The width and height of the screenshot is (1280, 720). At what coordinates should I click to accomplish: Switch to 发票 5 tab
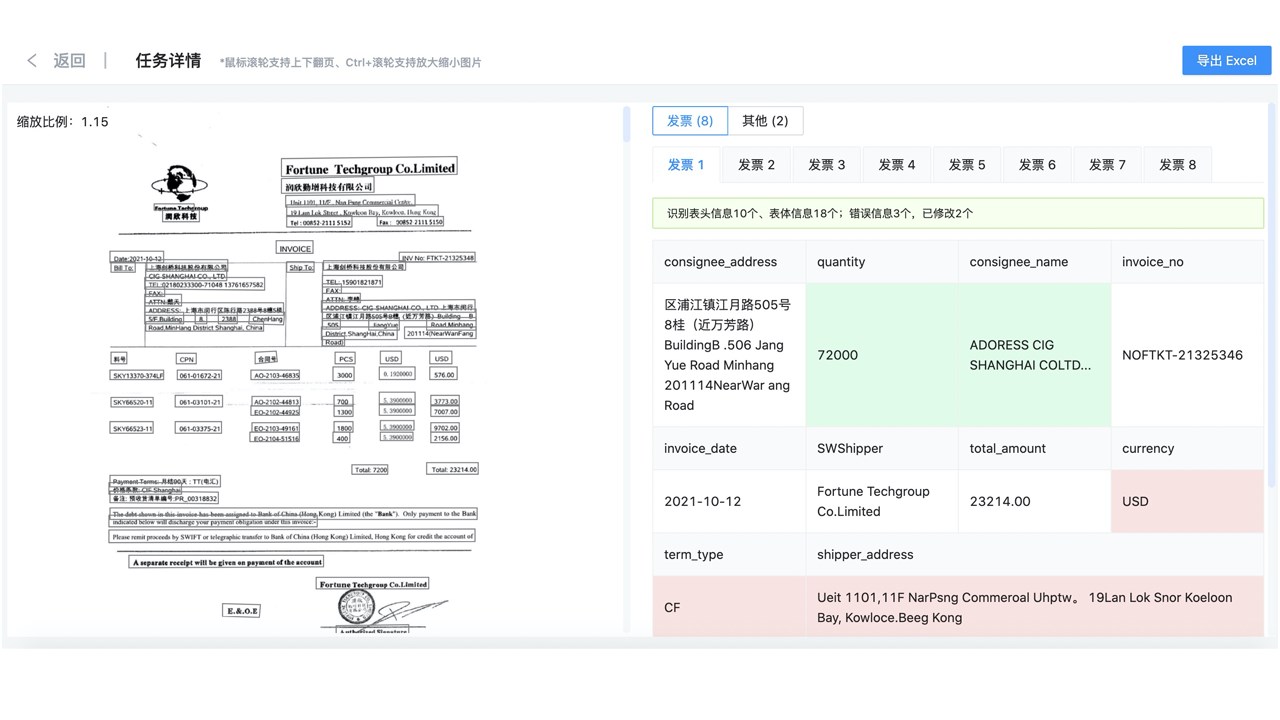(967, 165)
